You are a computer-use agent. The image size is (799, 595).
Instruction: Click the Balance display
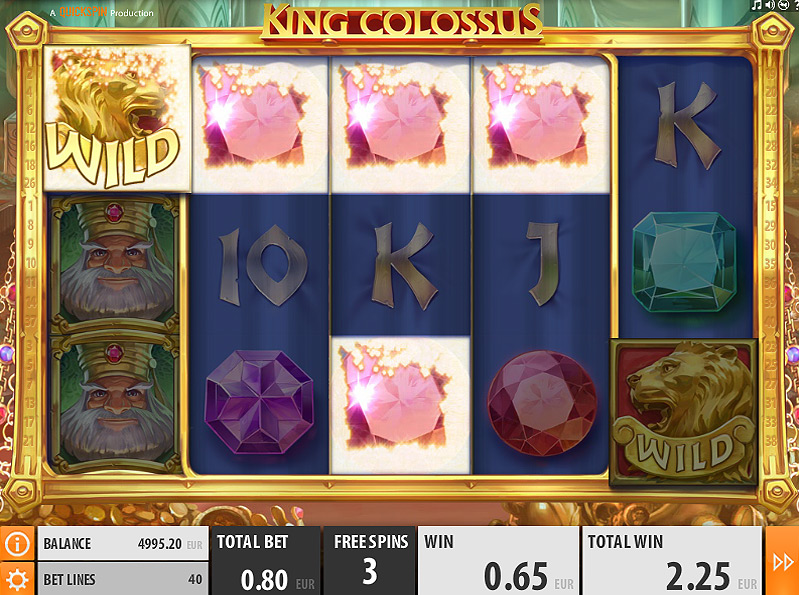[x=123, y=544]
